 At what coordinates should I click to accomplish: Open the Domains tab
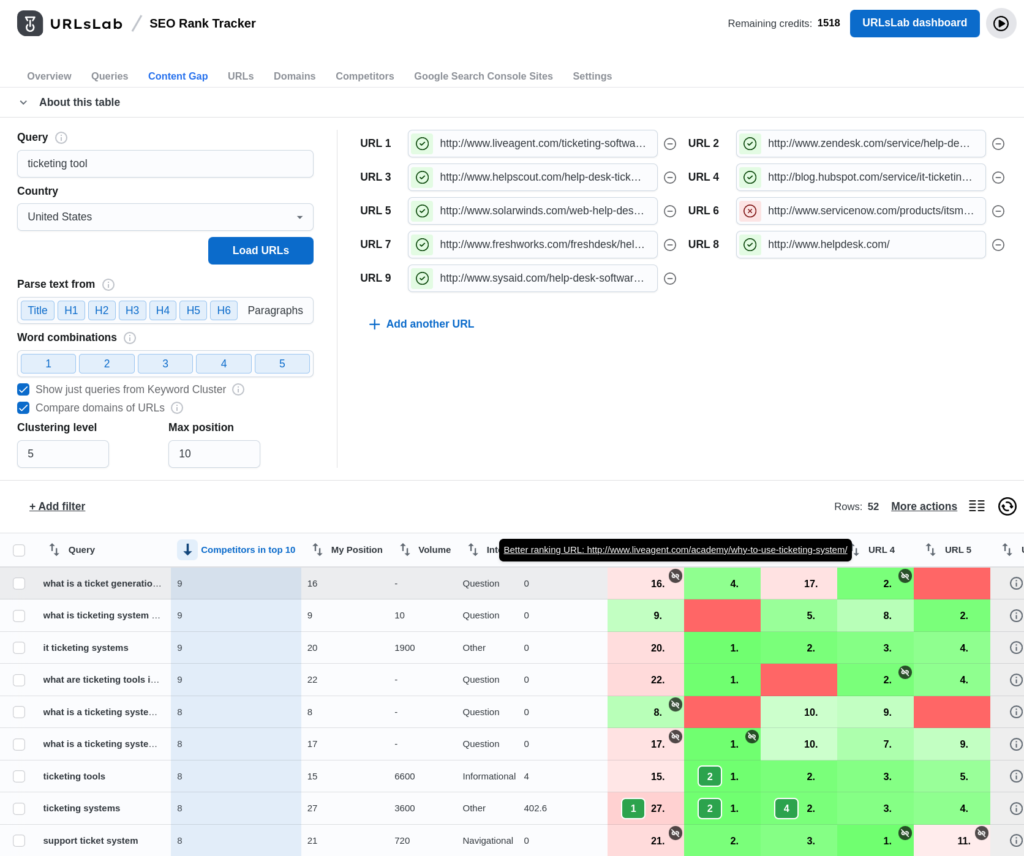[295, 76]
